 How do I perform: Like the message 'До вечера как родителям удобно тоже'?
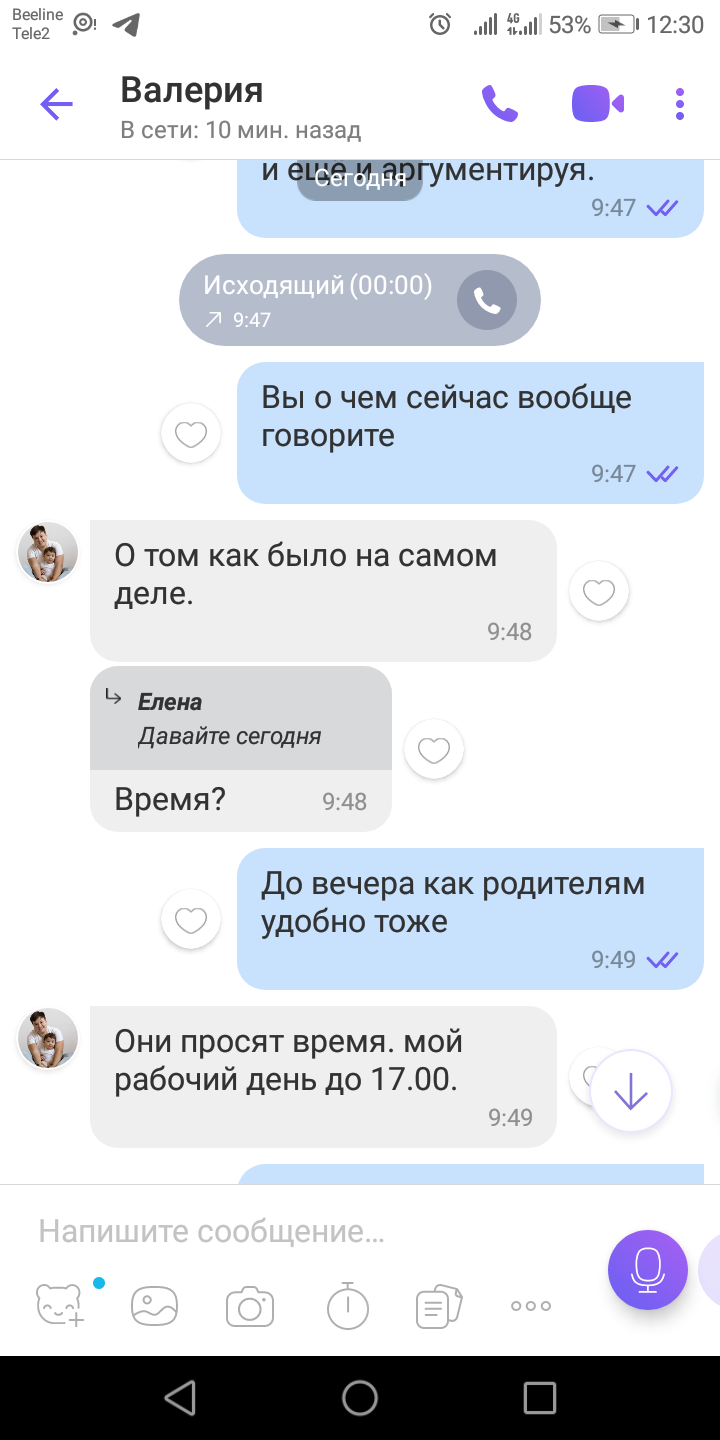191,919
